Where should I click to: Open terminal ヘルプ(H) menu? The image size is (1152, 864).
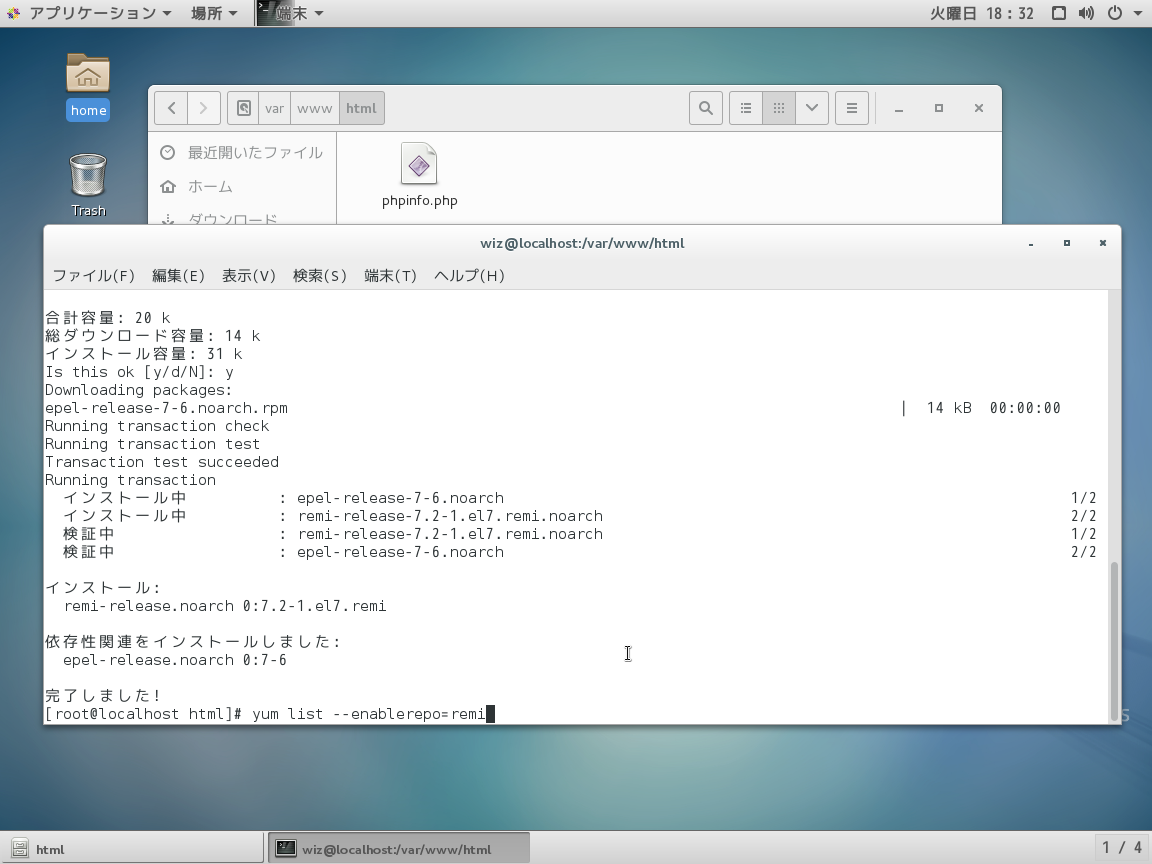(469, 276)
